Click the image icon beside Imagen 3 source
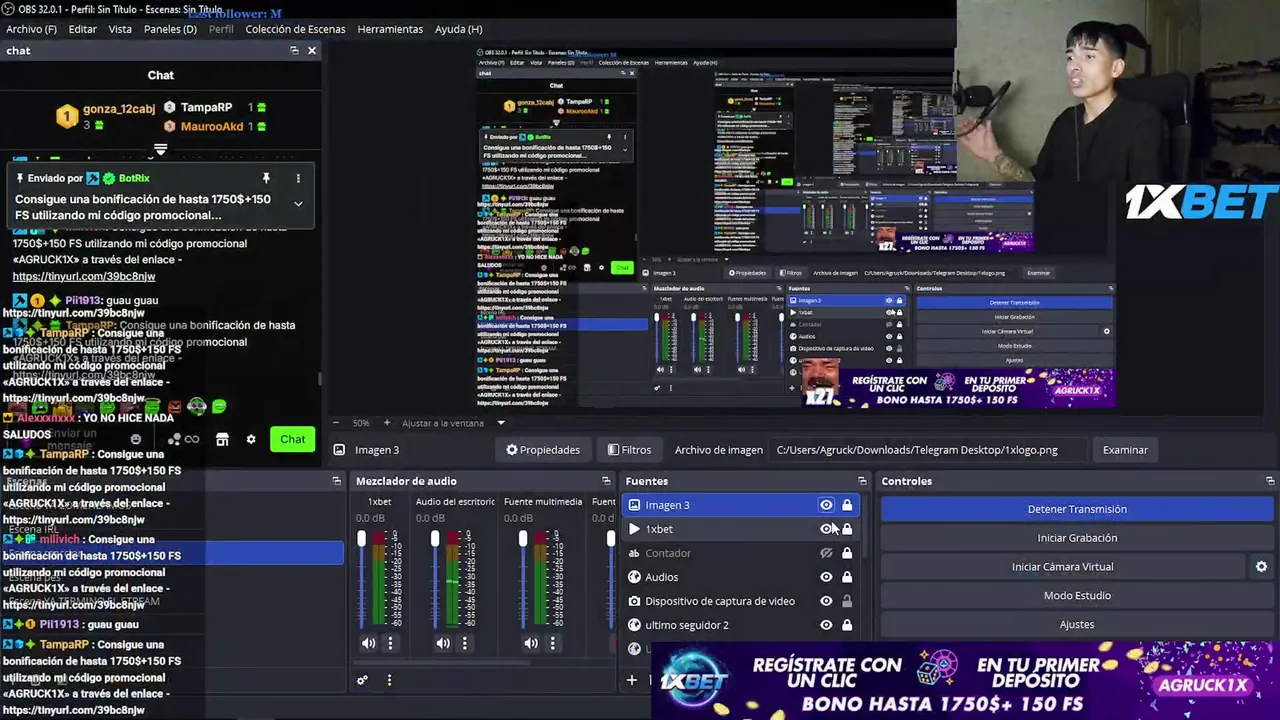 click(634, 505)
